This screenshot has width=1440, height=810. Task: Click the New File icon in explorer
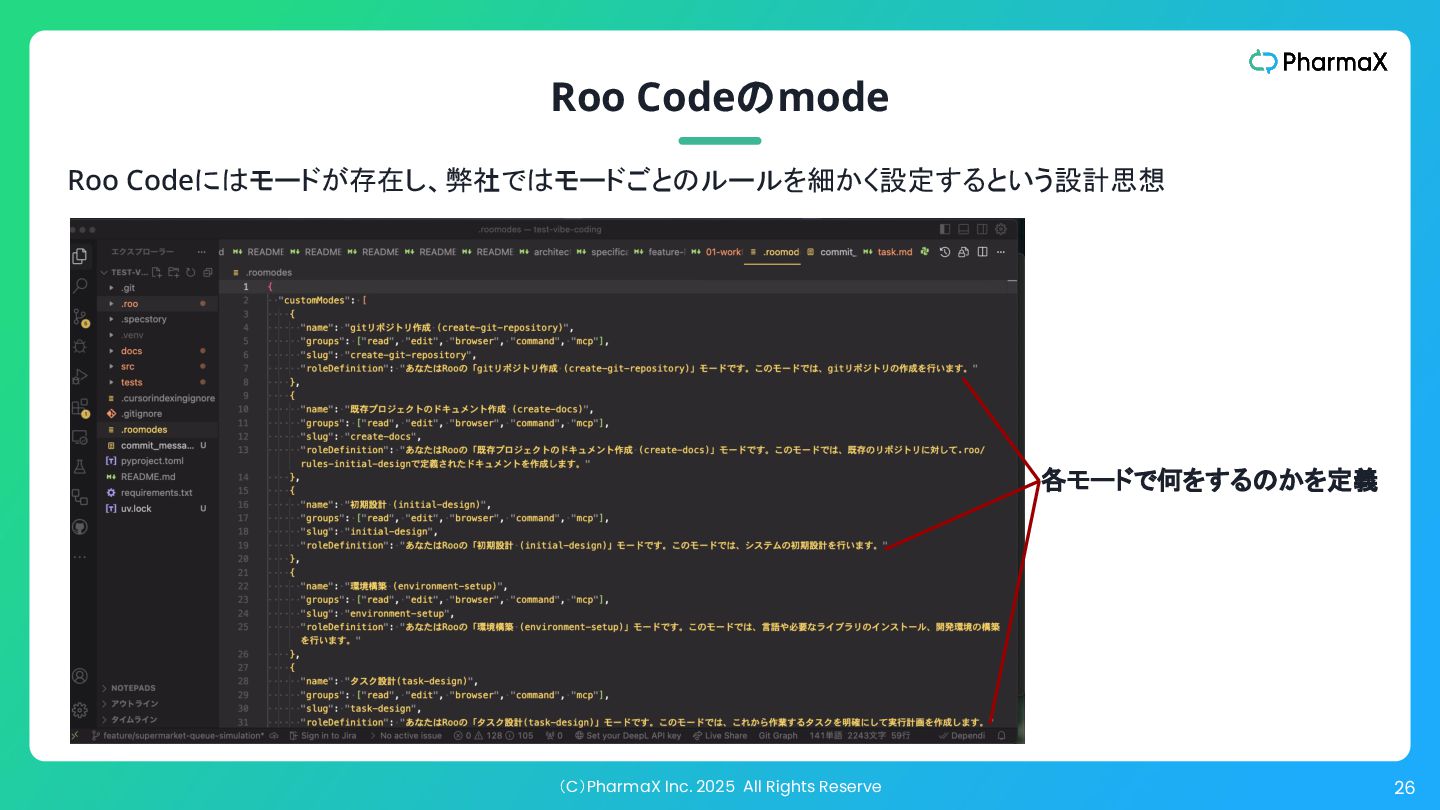(157, 272)
